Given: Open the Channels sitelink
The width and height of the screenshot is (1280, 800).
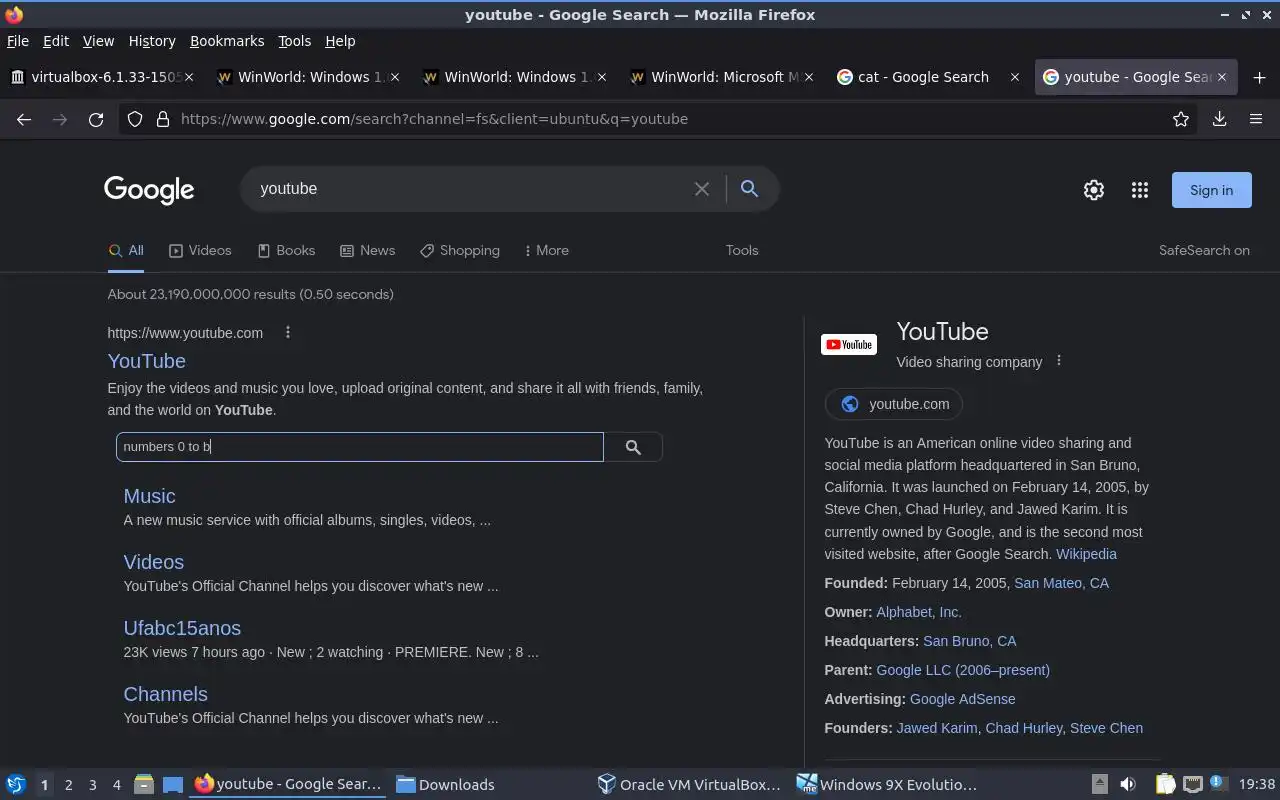Looking at the screenshot, I should tap(165, 694).
